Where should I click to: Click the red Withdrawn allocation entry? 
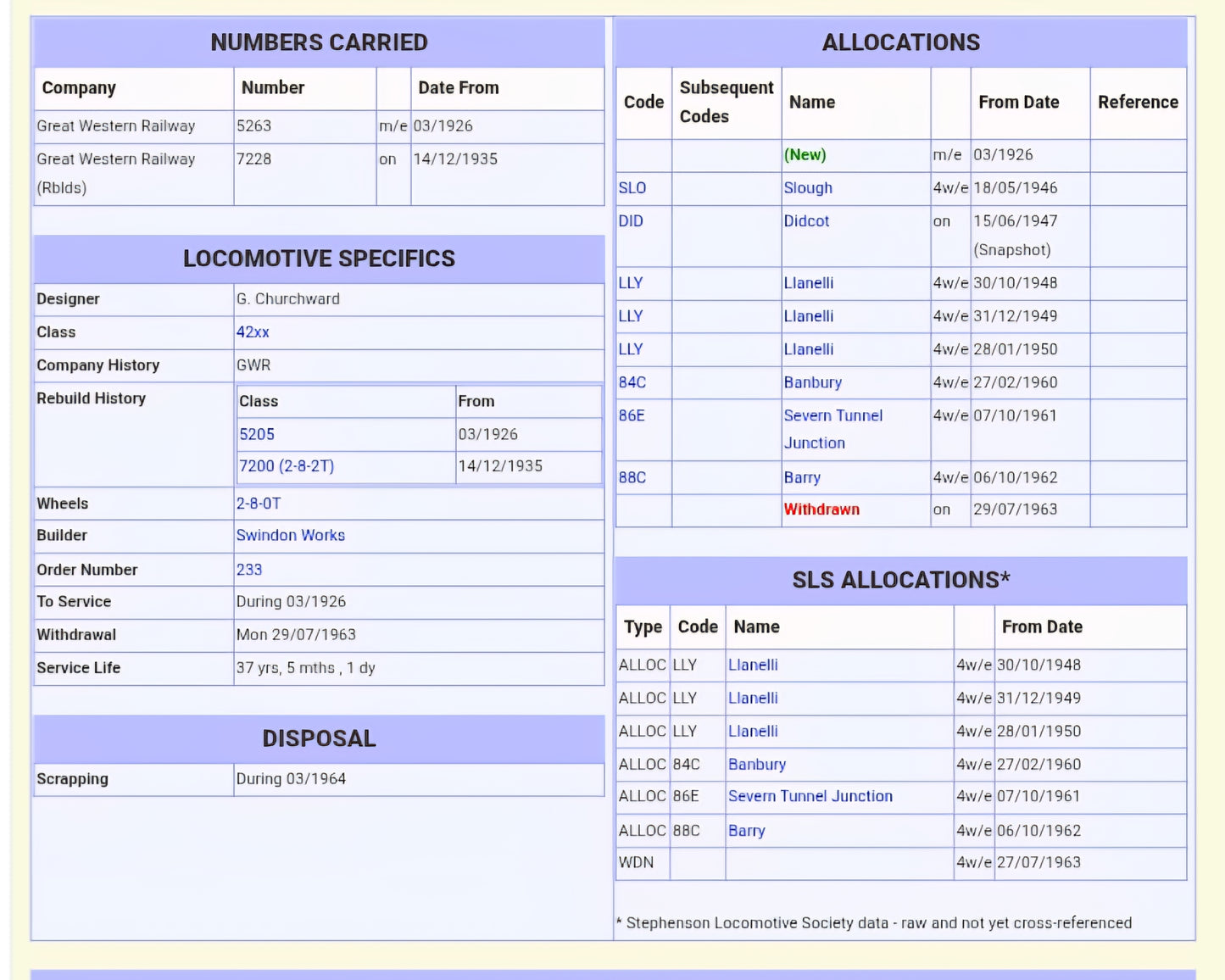821,509
